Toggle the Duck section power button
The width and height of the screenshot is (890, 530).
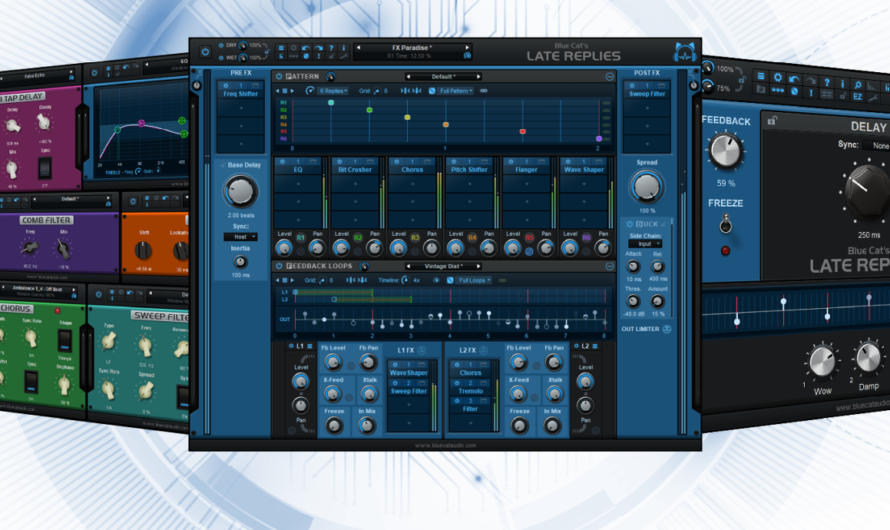tap(629, 224)
